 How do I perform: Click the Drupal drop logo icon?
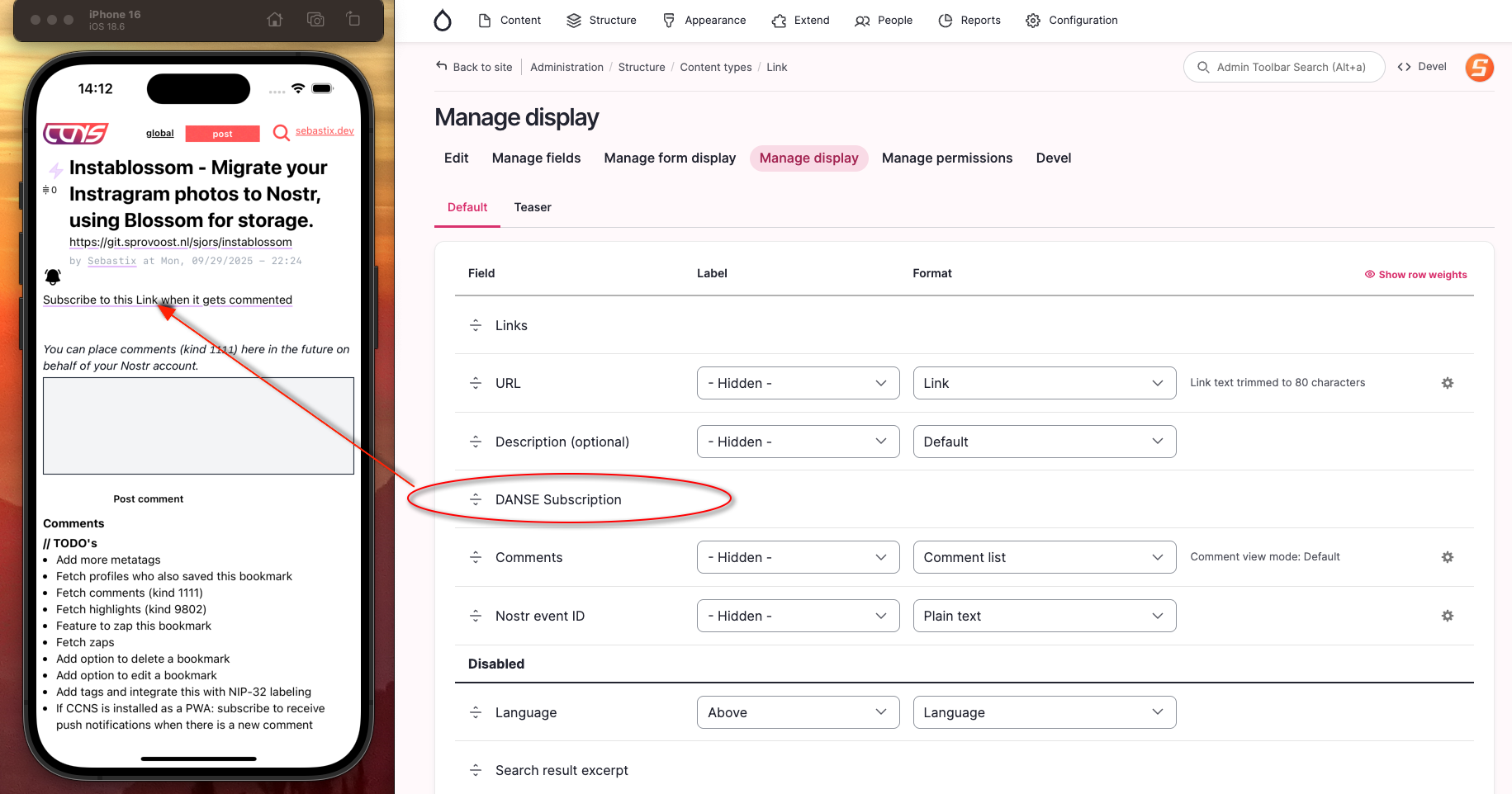[x=443, y=21]
